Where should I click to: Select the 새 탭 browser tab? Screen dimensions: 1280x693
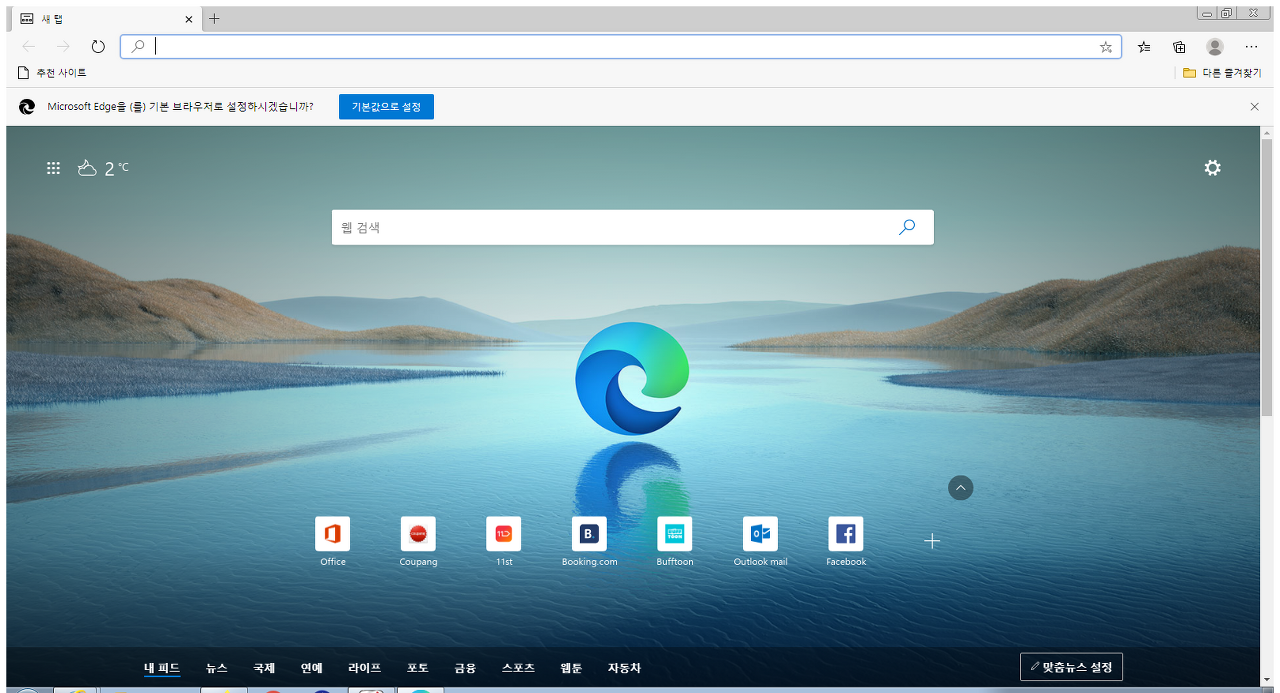(104, 19)
